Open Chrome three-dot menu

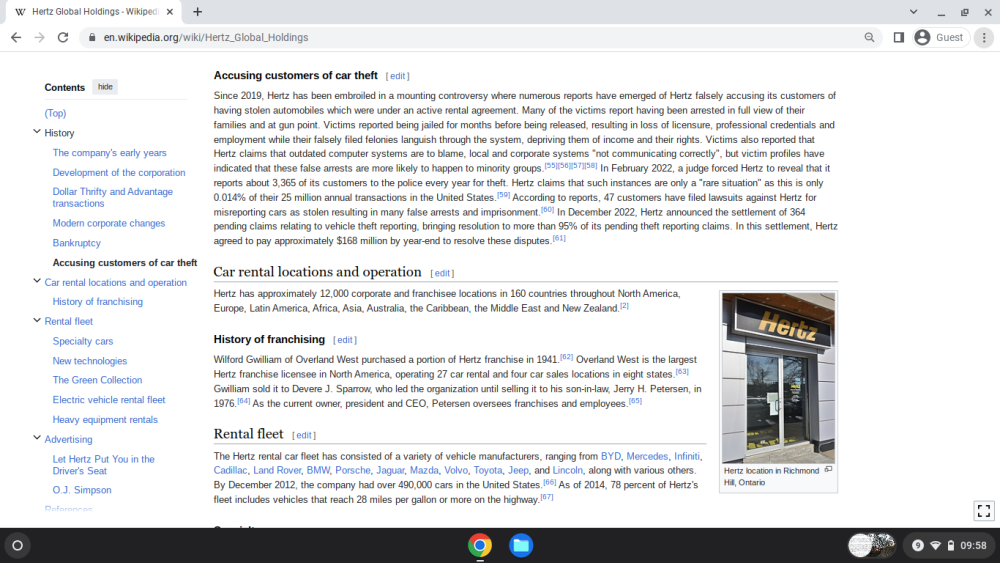(x=984, y=38)
